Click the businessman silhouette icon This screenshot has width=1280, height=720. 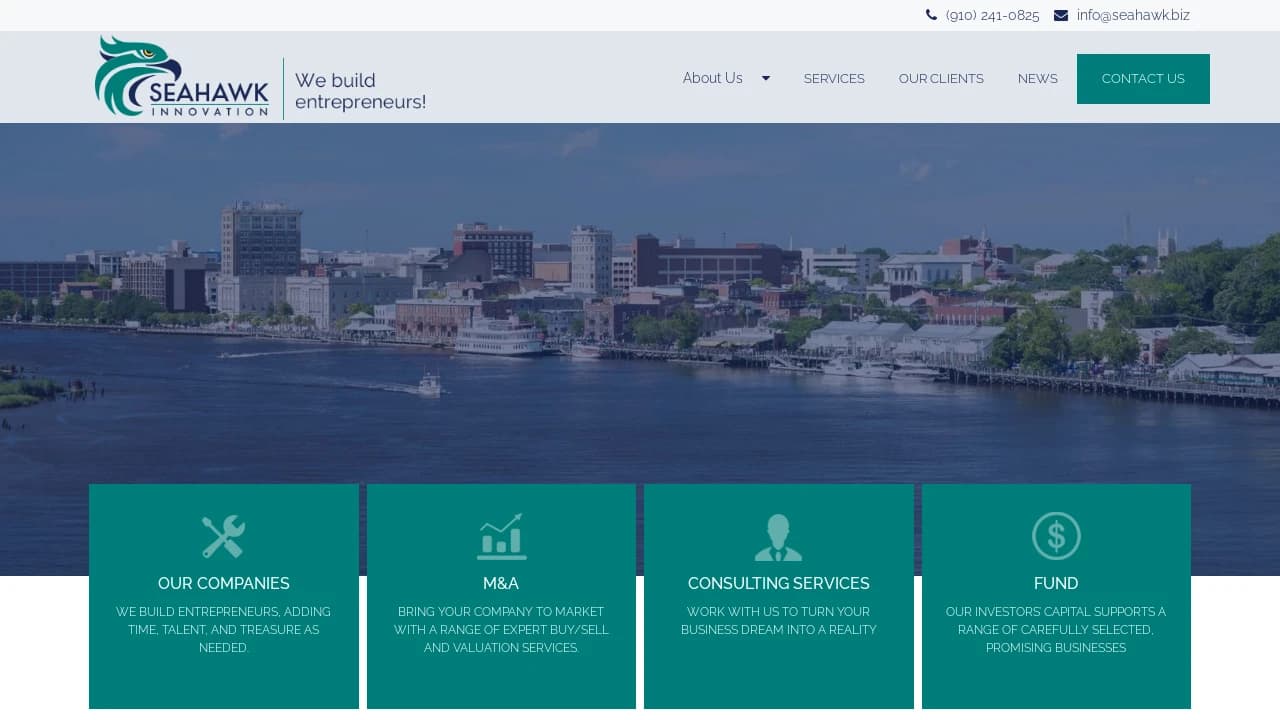coord(778,537)
